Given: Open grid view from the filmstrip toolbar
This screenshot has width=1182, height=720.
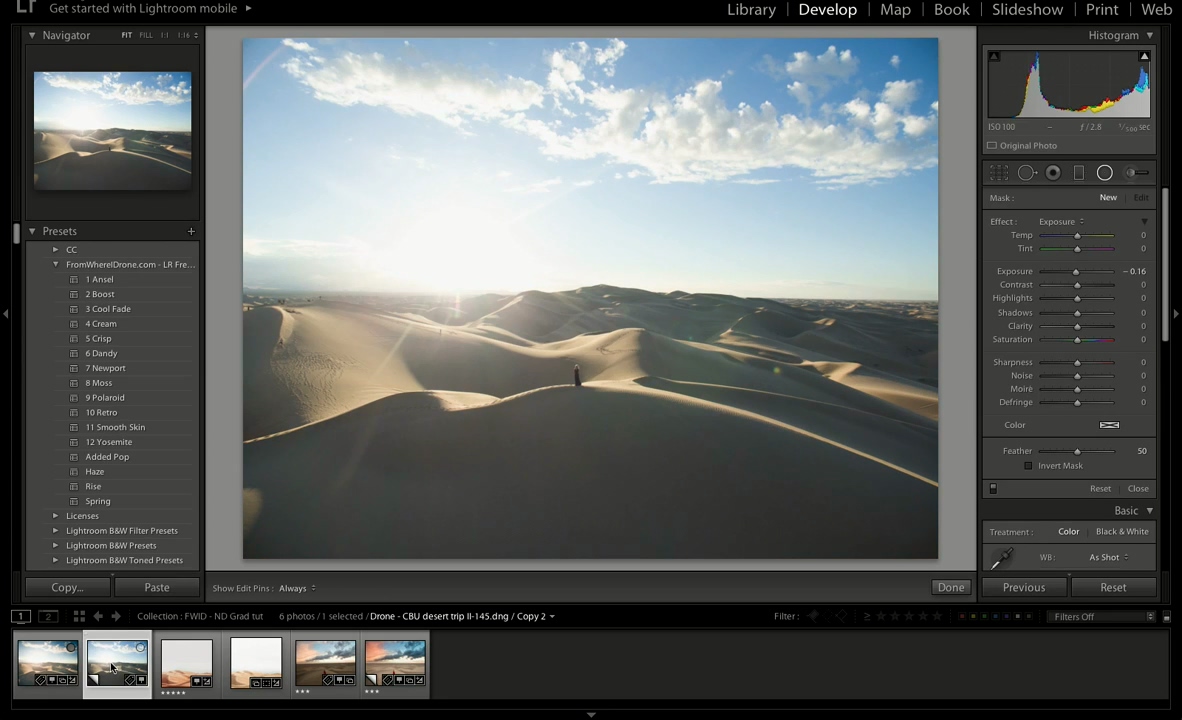Looking at the screenshot, I should coord(79,616).
